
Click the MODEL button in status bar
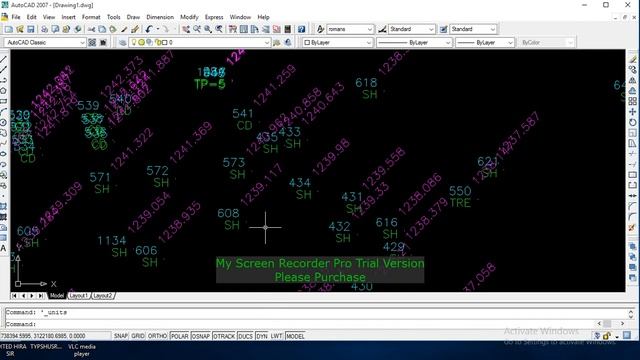(x=295, y=336)
